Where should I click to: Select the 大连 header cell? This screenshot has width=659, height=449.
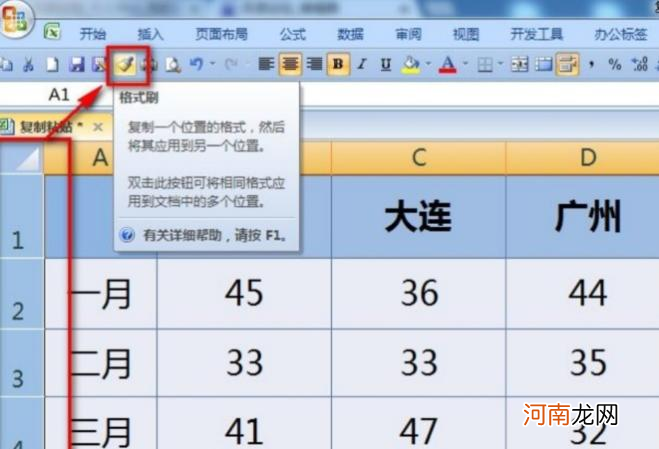point(419,217)
